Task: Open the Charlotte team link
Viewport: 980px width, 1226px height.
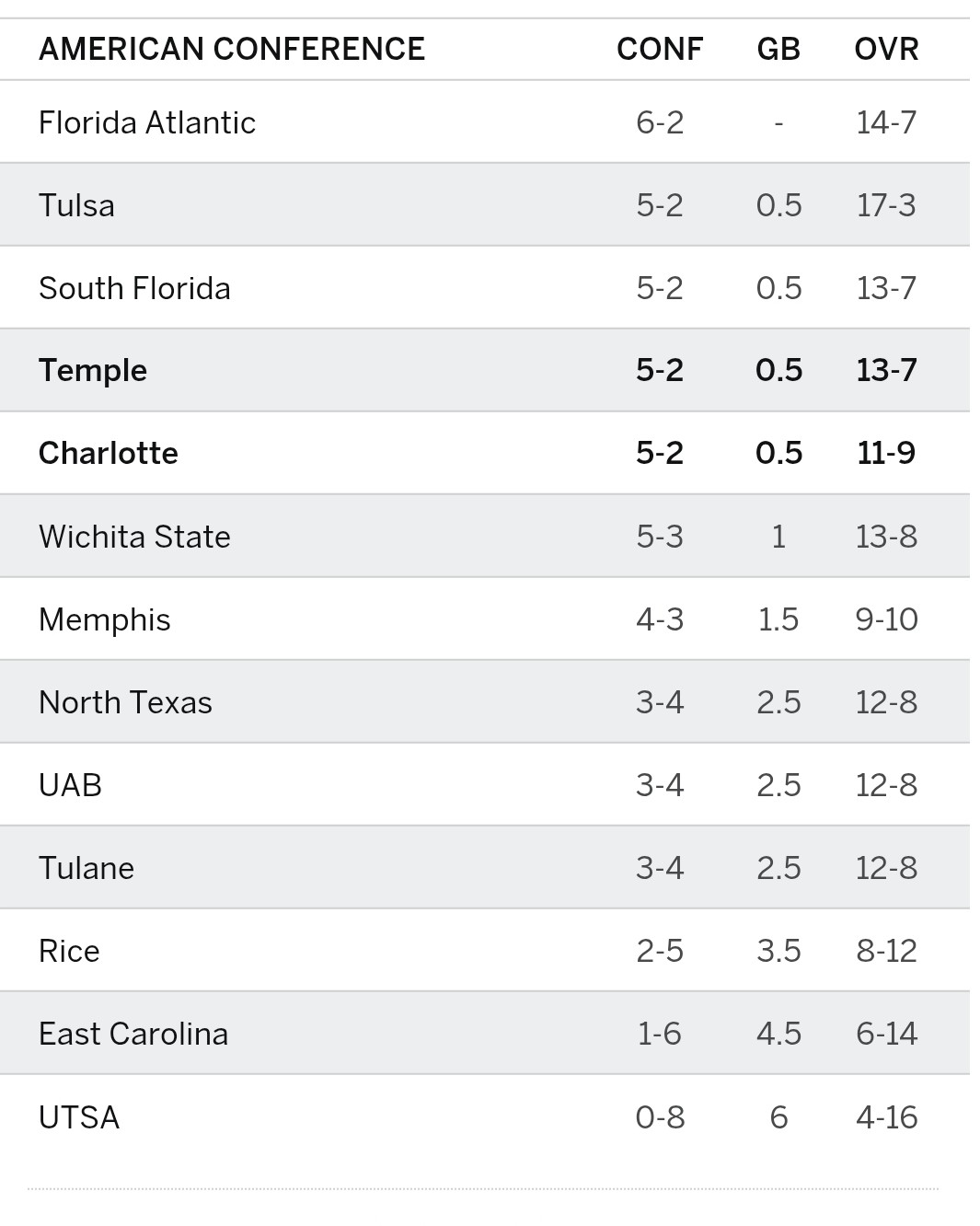Action: [109, 453]
